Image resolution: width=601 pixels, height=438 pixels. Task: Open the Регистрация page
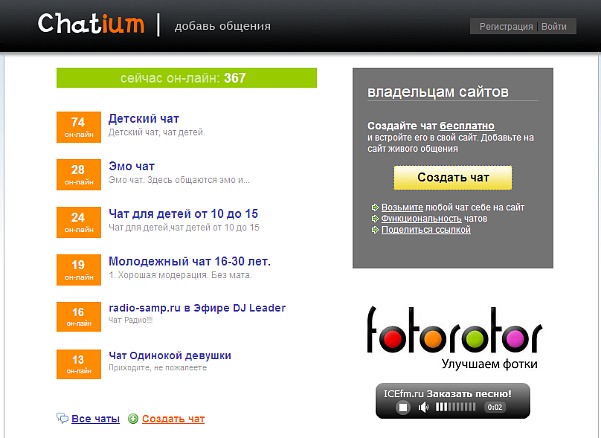click(506, 26)
